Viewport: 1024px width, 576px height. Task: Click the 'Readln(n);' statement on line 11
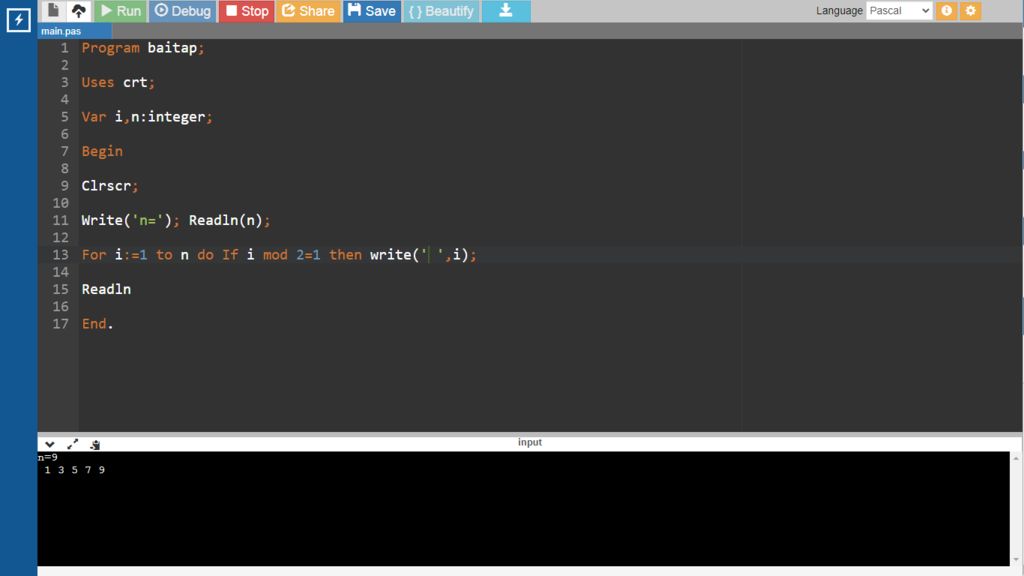229,220
